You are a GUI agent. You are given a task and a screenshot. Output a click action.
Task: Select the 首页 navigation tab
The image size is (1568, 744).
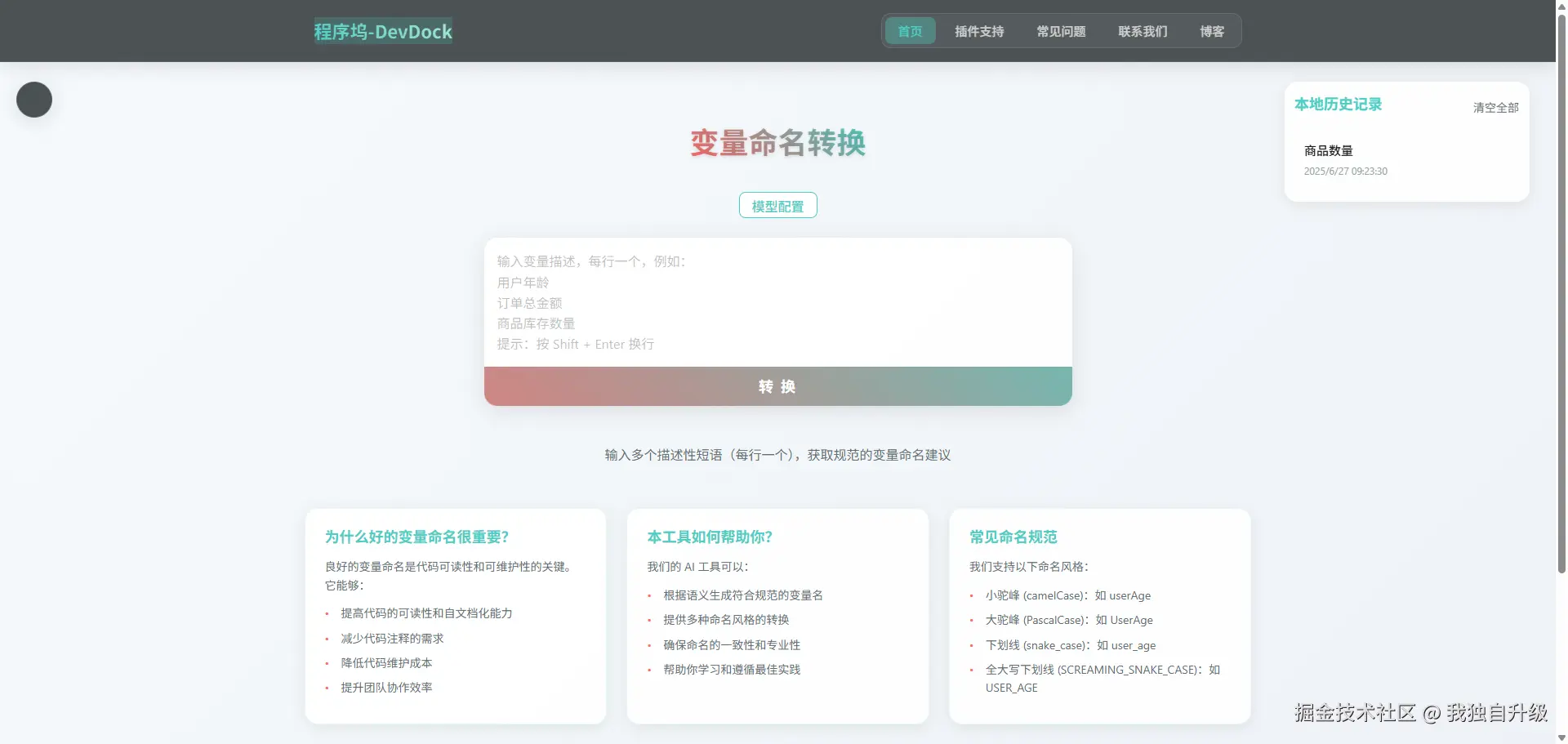[x=909, y=31]
